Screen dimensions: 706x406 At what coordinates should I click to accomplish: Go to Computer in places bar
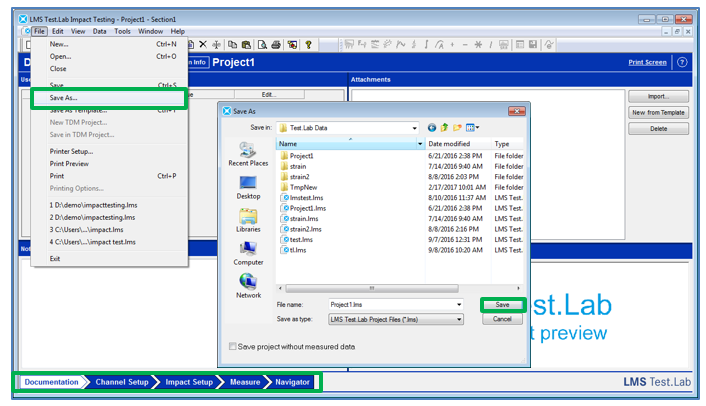(248, 250)
